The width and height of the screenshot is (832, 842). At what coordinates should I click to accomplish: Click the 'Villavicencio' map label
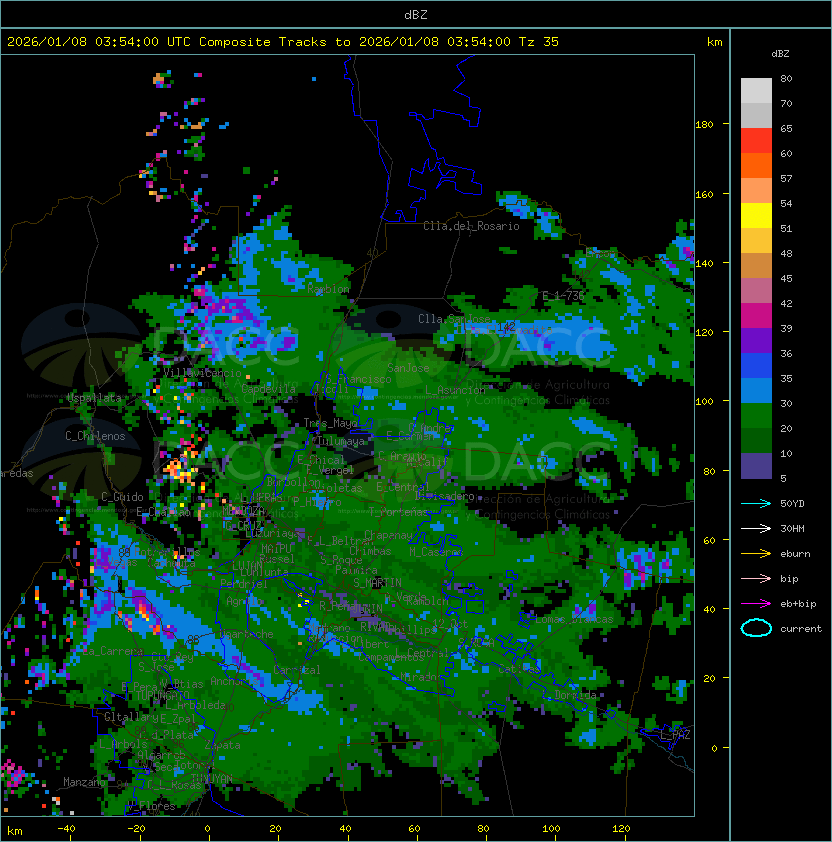click(202, 373)
